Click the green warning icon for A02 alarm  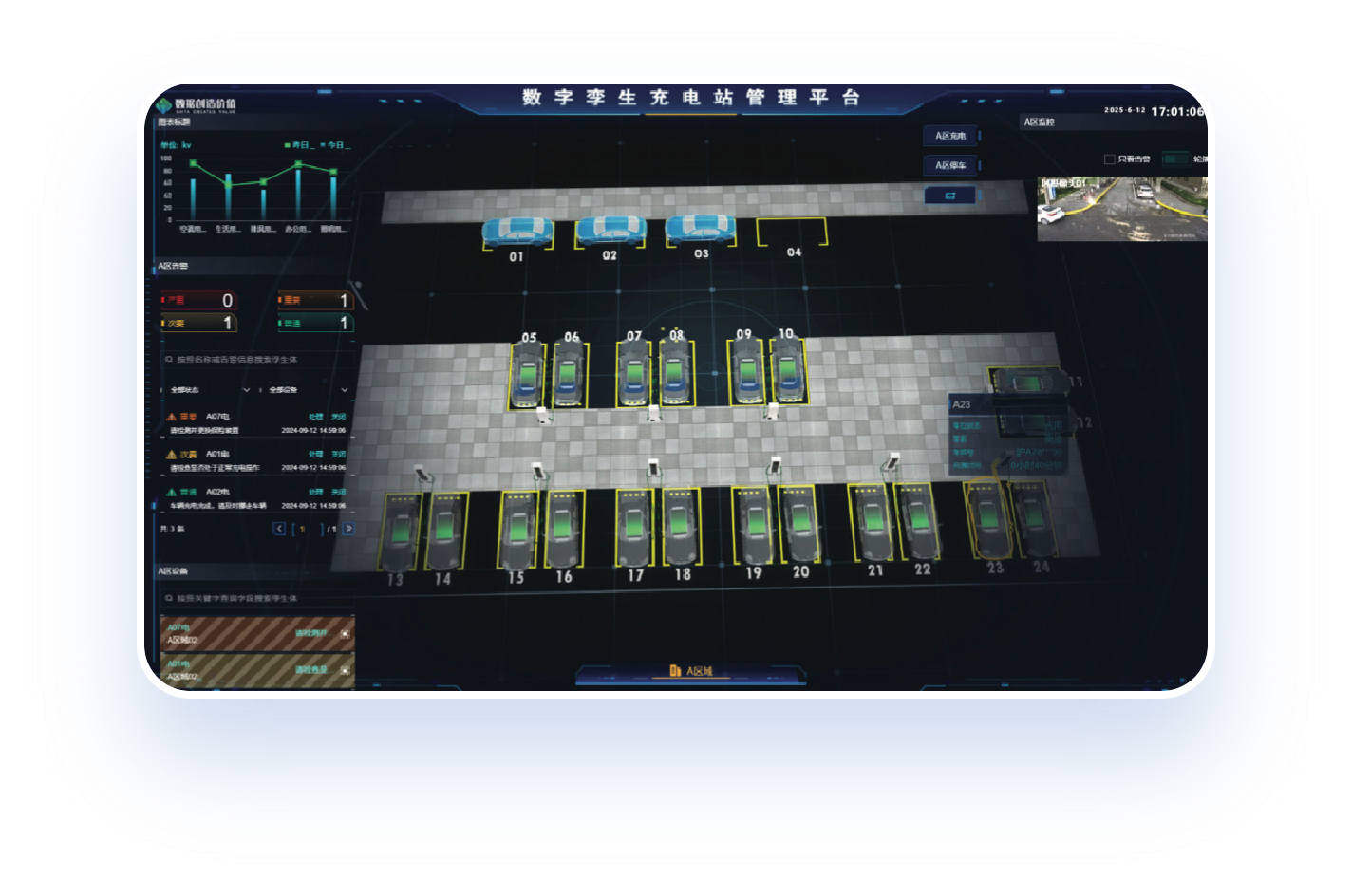point(172,493)
